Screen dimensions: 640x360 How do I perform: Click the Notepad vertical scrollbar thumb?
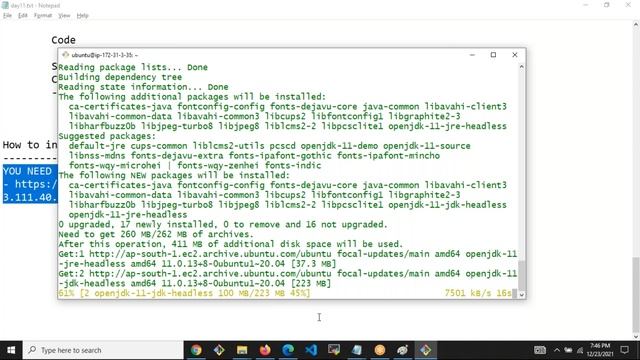636,295
